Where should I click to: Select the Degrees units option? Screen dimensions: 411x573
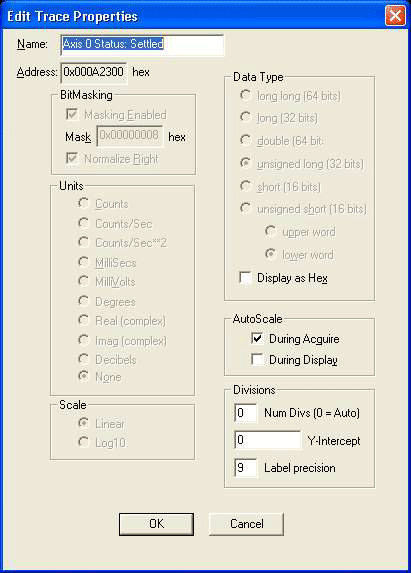pos(84,301)
